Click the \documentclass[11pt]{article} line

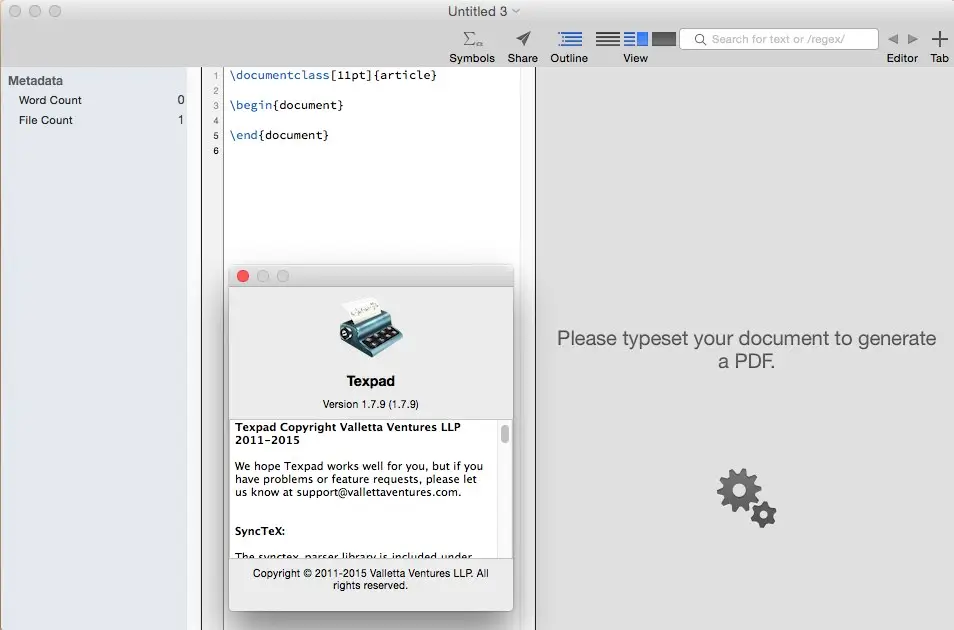pyautogui.click(x=333, y=75)
